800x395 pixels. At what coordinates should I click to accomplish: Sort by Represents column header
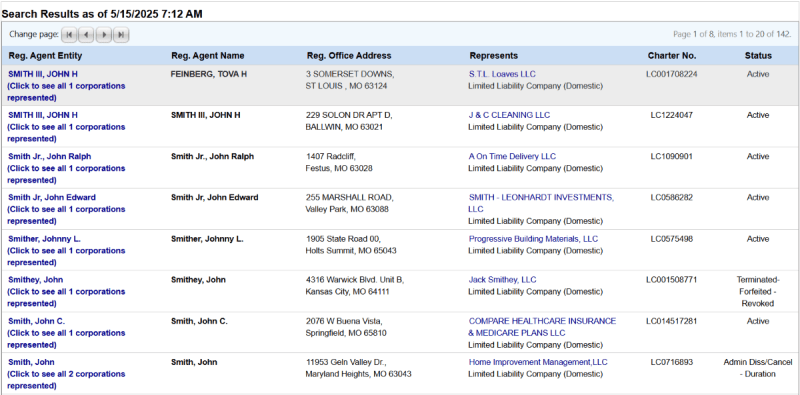point(493,56)
